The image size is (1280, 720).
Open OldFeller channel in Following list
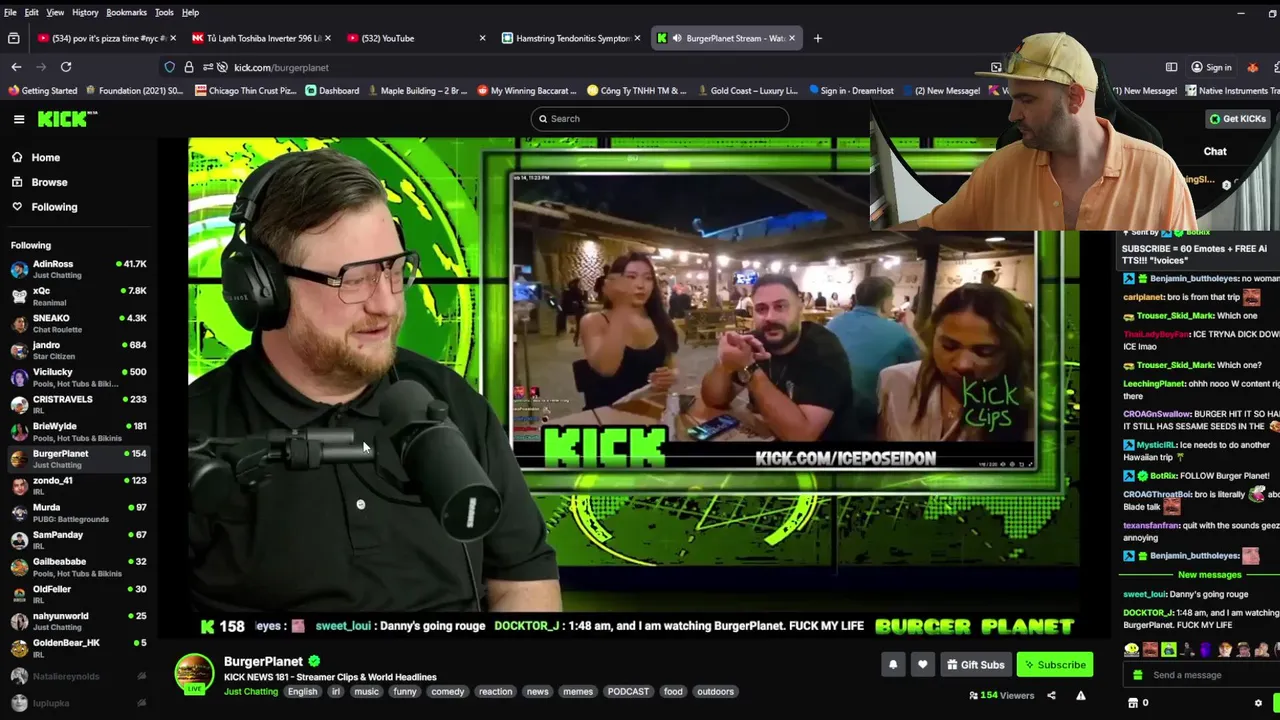(78, 594)
